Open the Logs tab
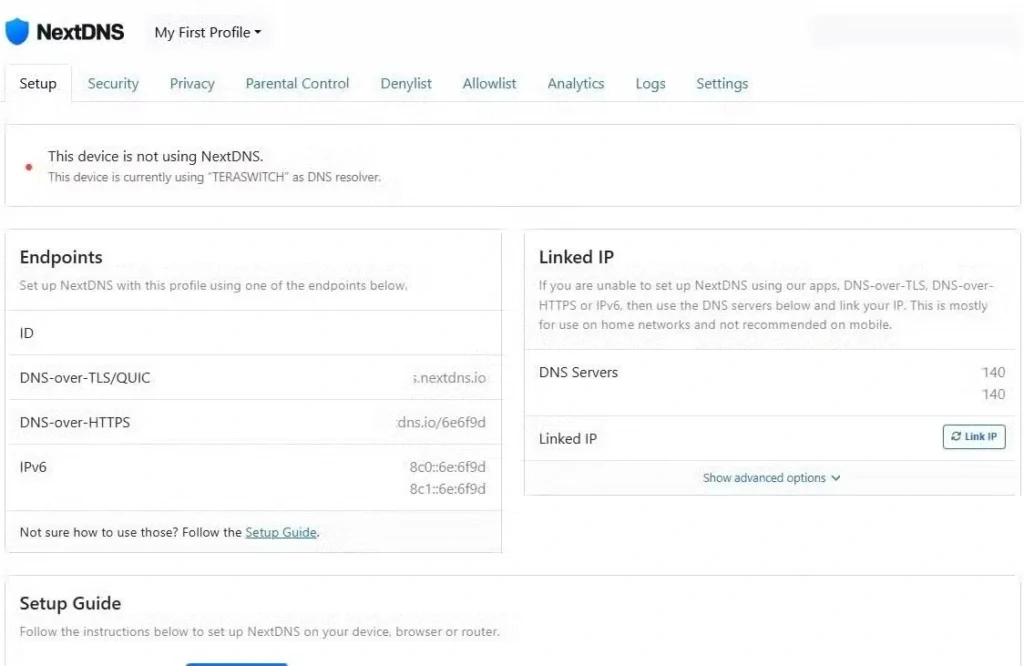 click(650, 84)
